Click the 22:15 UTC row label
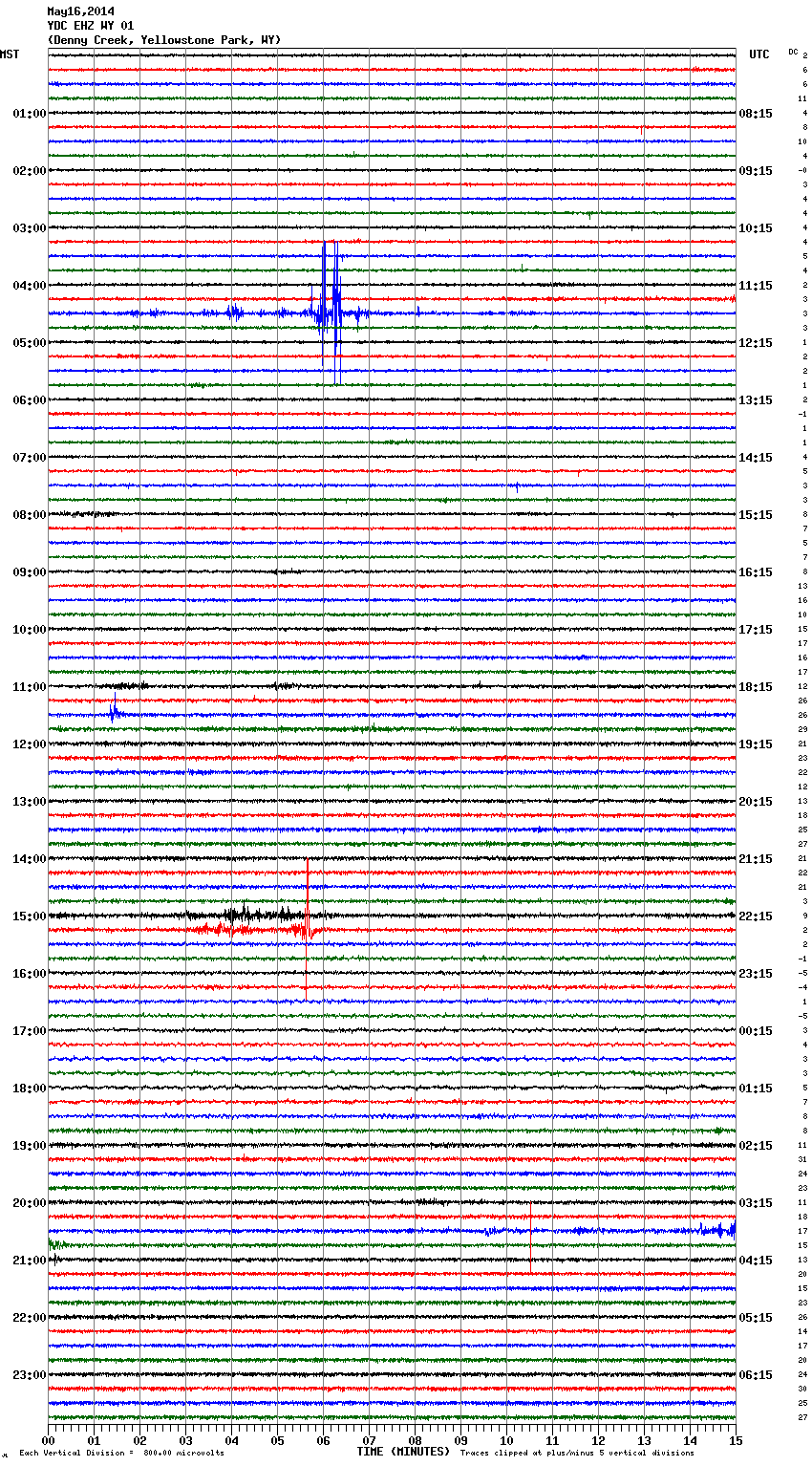Image resolution: width=812 pixels, height=1466 pixels. point(756,916)
